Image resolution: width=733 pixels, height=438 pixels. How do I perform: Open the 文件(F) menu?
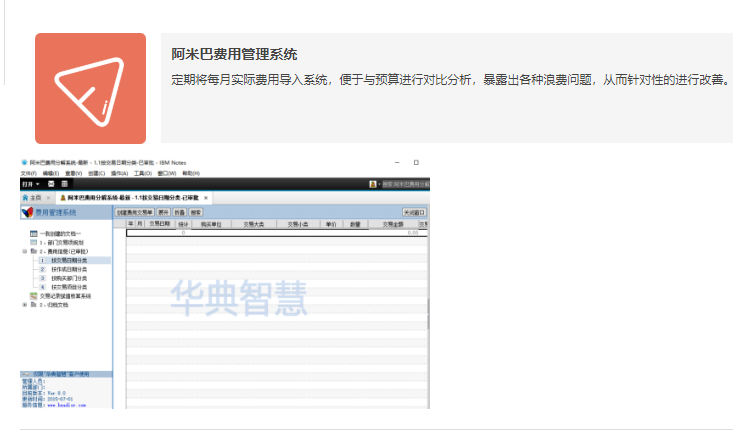[x=29, y=173]
